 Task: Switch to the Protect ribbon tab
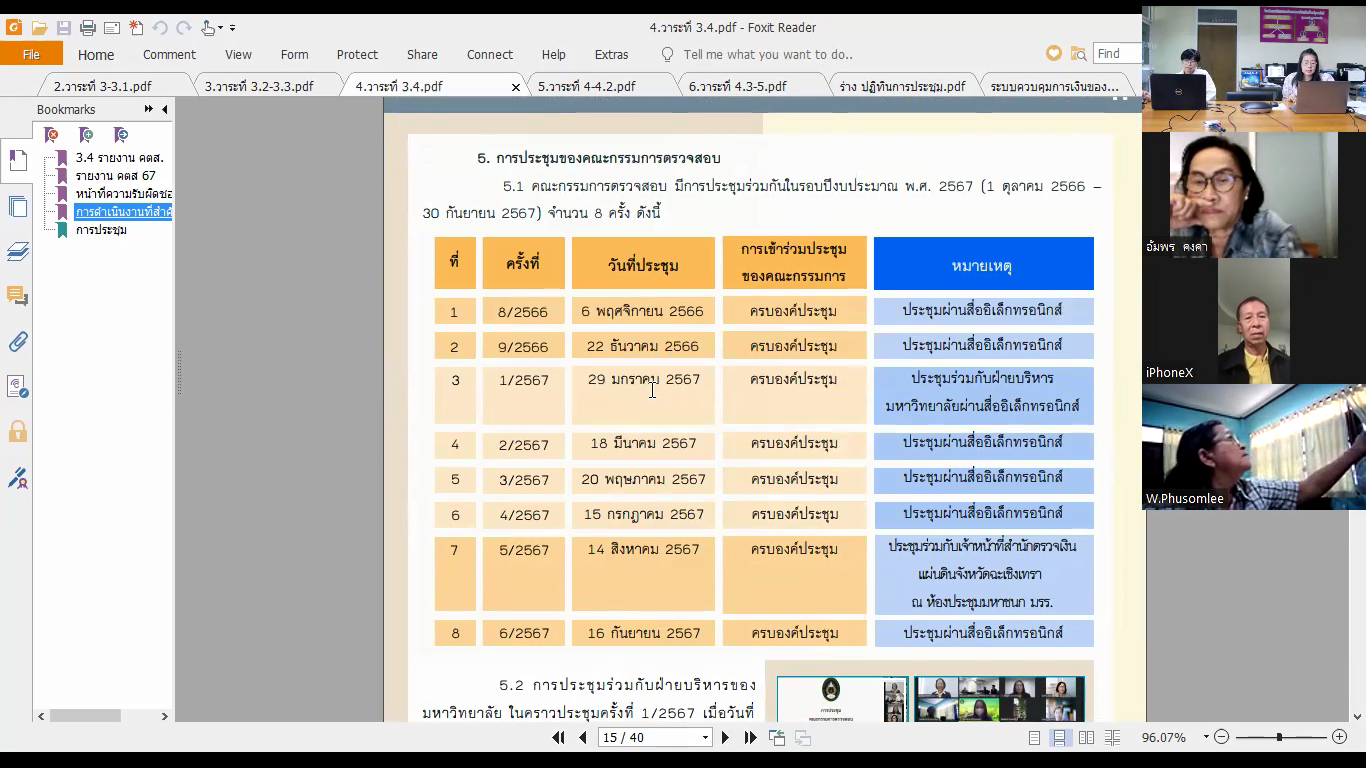pyautogui.click(x=357, y=55)
